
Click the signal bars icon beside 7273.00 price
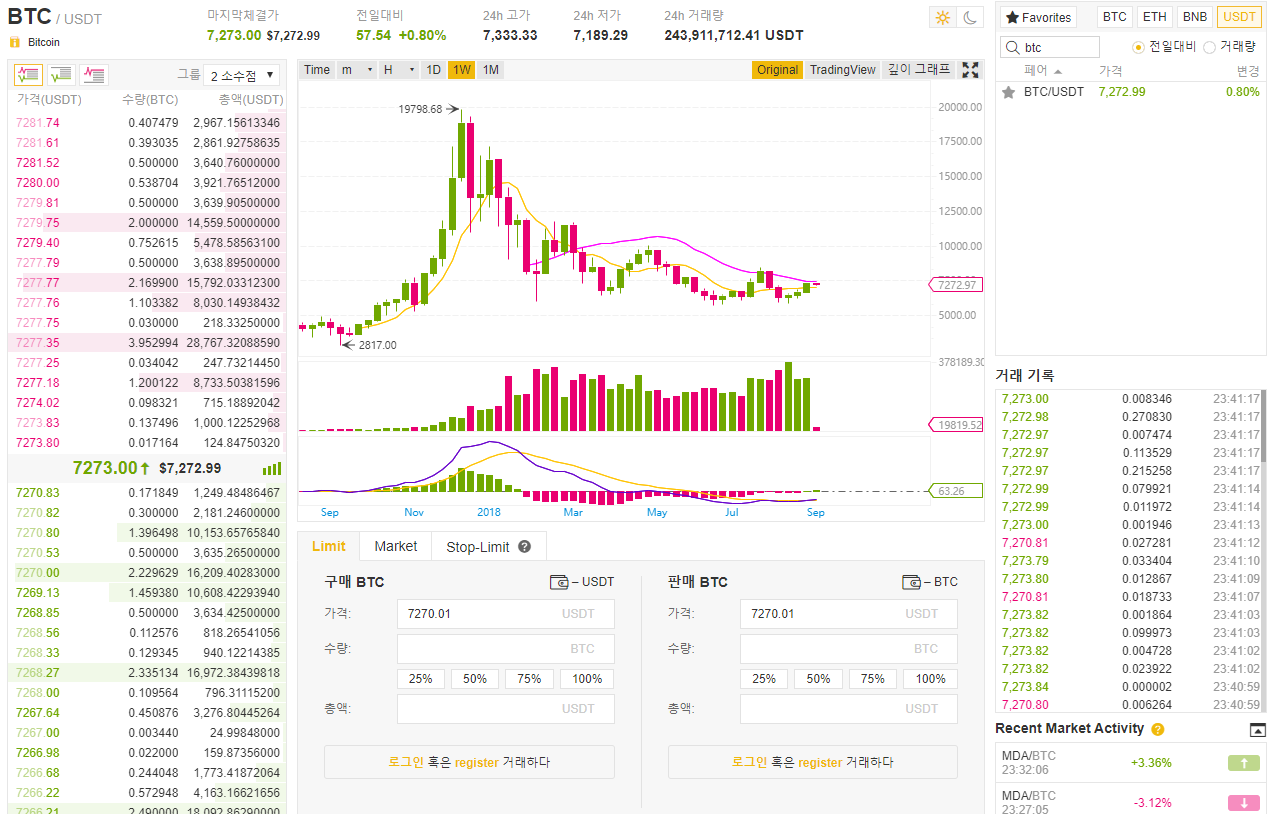click(x=272, y=468)
